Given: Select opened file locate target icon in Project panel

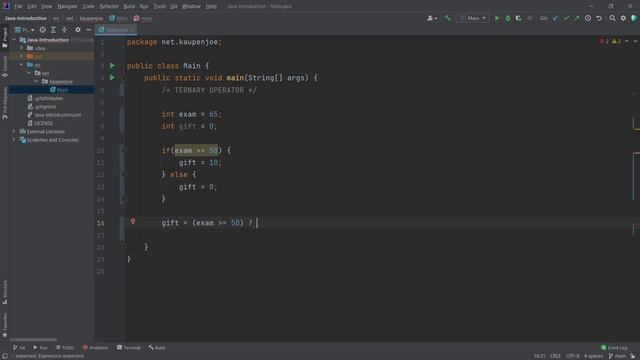Looking at the screenshot, I should 42,30.
